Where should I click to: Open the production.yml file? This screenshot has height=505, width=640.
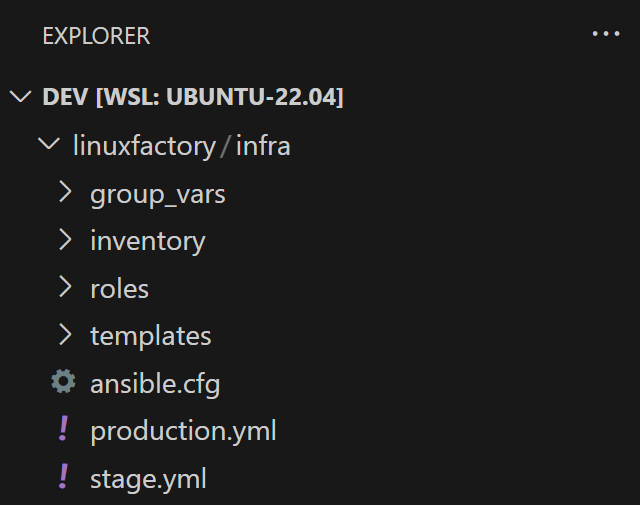click(183, 431)
